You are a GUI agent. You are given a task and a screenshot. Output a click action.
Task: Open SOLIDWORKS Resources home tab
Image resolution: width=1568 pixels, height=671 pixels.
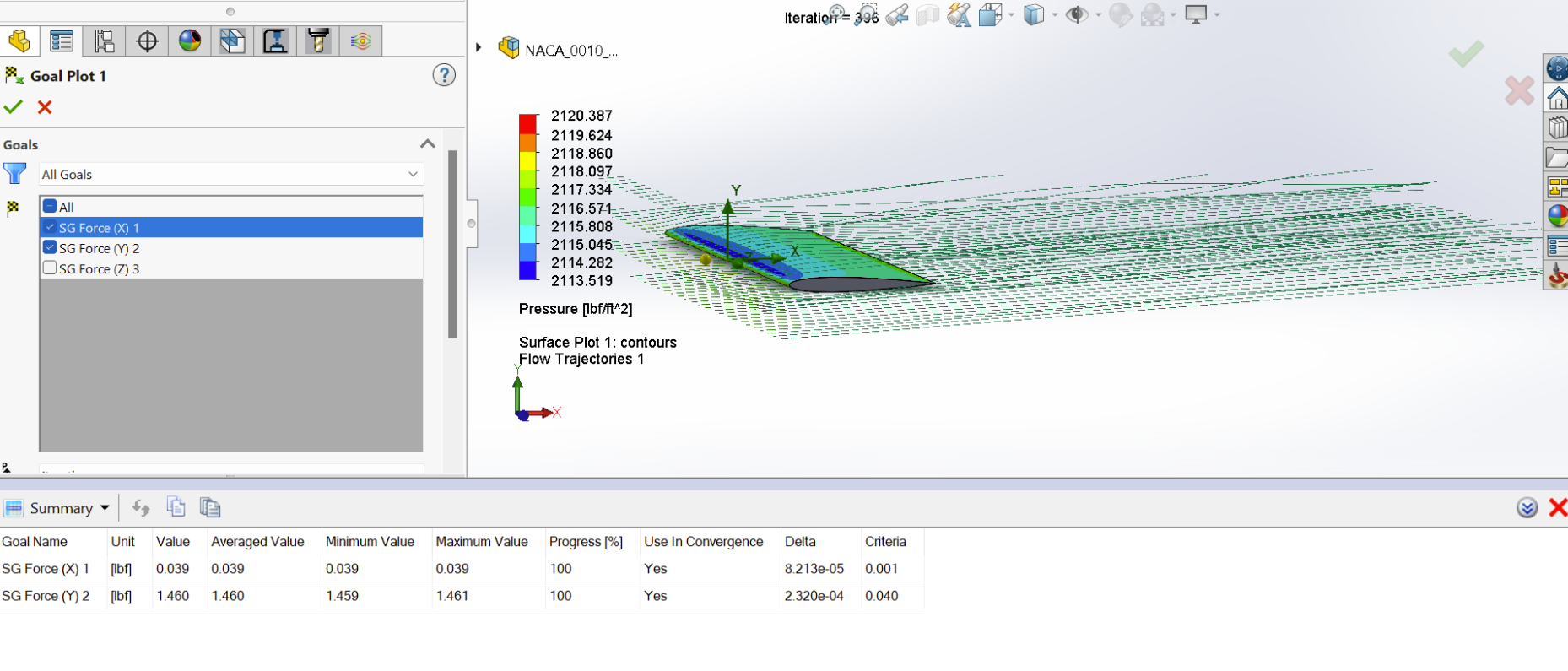[1557, 98]
